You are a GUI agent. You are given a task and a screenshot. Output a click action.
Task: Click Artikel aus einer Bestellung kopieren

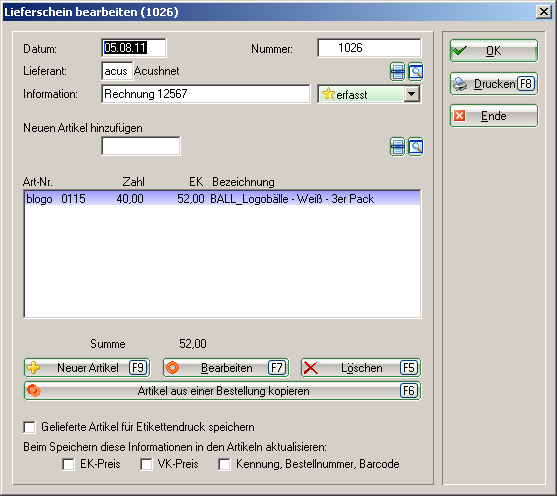click(x=222, y=391)
